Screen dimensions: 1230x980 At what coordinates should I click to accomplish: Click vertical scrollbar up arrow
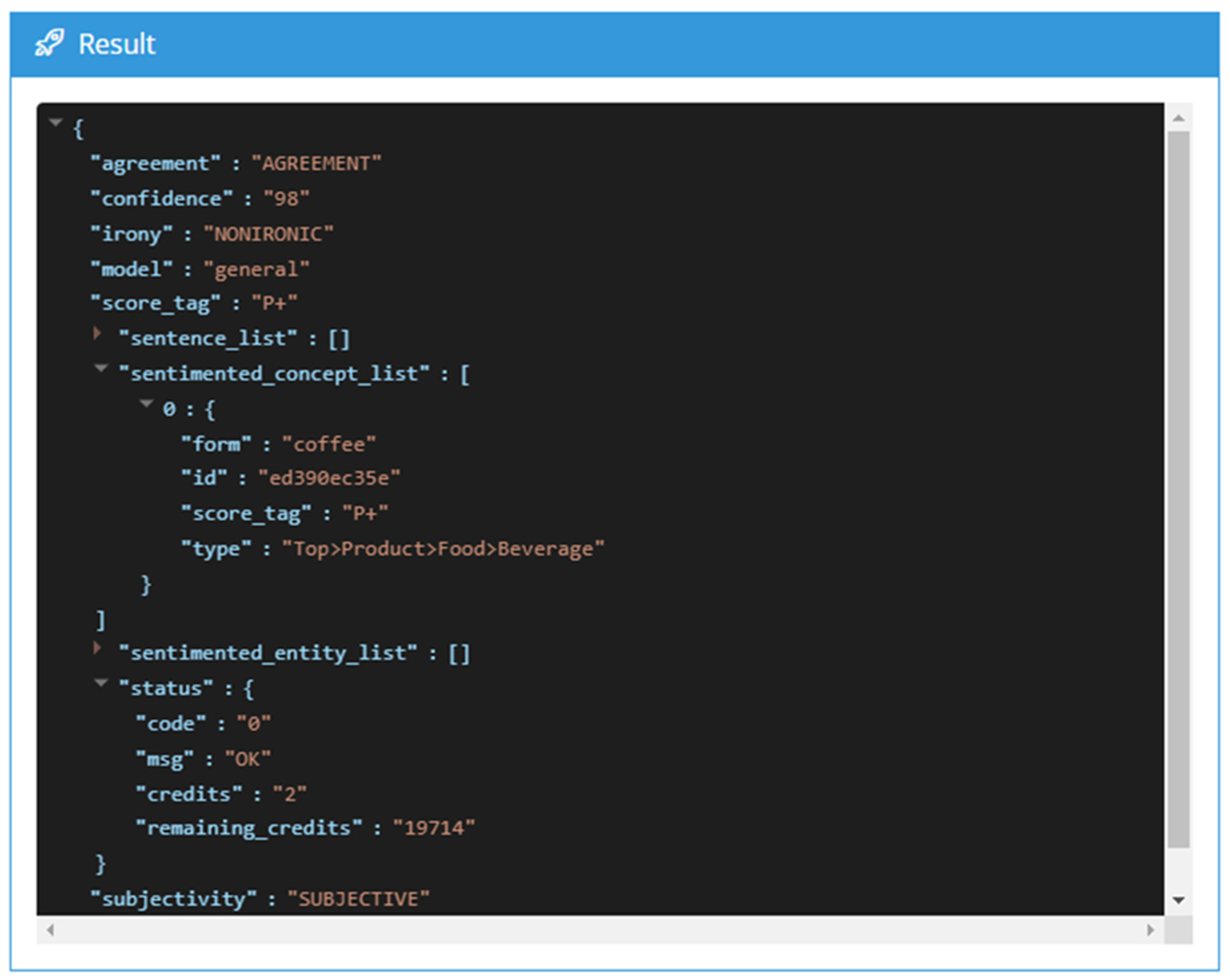pyautogui.click(x=1179, y=118)
